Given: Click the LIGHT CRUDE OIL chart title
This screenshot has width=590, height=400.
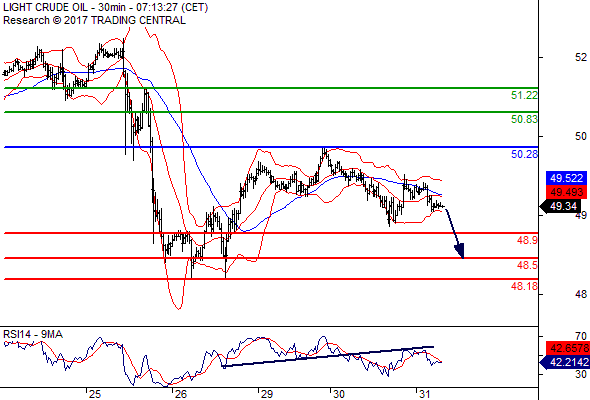Looking at the screenshot, I should coord(44,7).
